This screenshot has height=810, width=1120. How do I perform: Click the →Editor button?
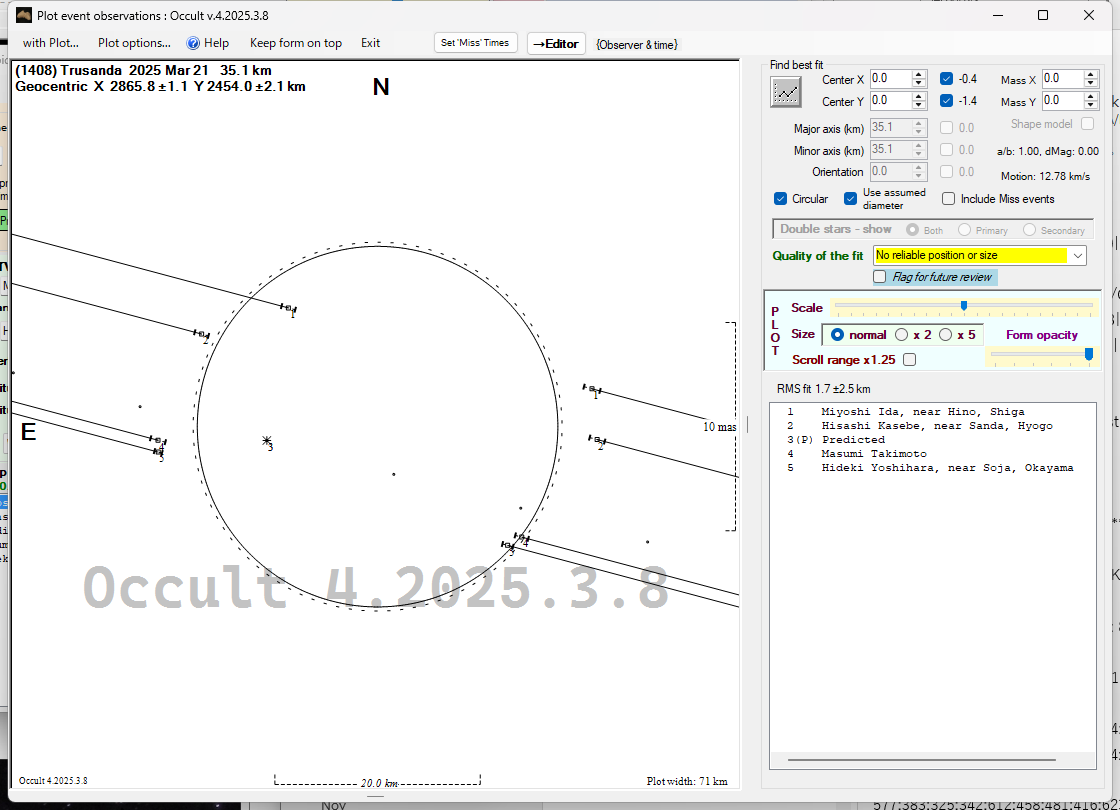pyautogui.click(x=555, y=43)
